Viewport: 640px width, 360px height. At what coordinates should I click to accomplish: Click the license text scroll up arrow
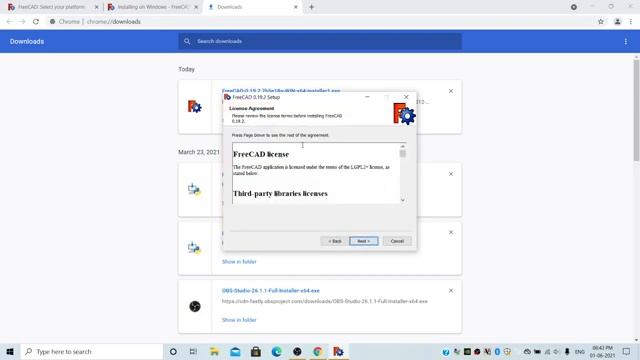pos(402,146)
